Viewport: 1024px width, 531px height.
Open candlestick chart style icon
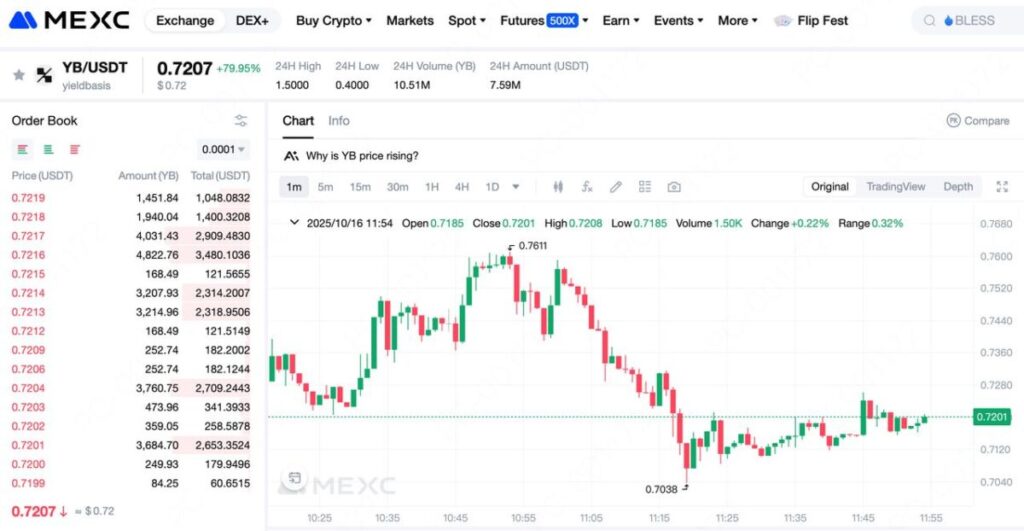(558, 186)
